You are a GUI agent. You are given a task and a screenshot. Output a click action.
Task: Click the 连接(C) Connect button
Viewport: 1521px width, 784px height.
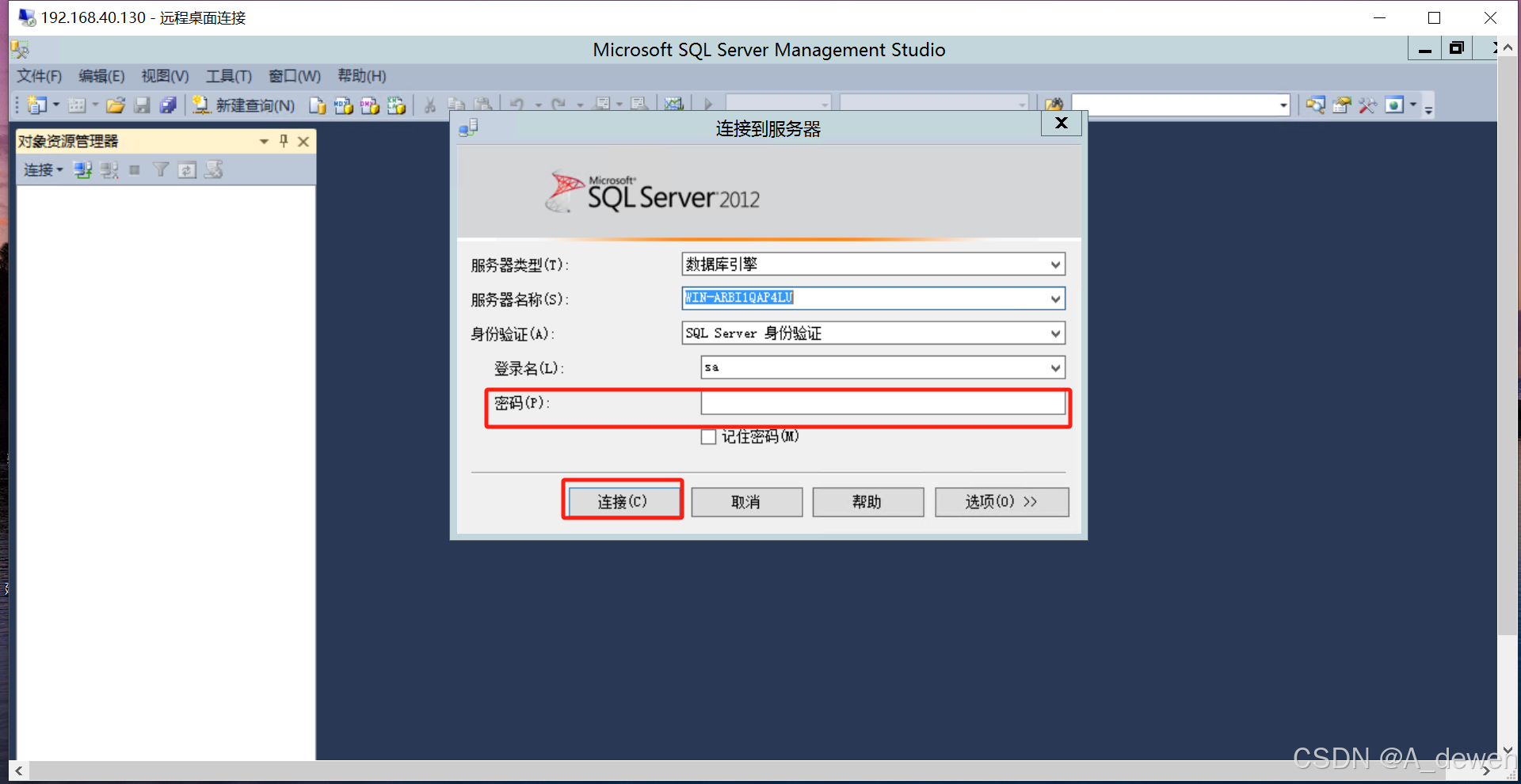623,501
